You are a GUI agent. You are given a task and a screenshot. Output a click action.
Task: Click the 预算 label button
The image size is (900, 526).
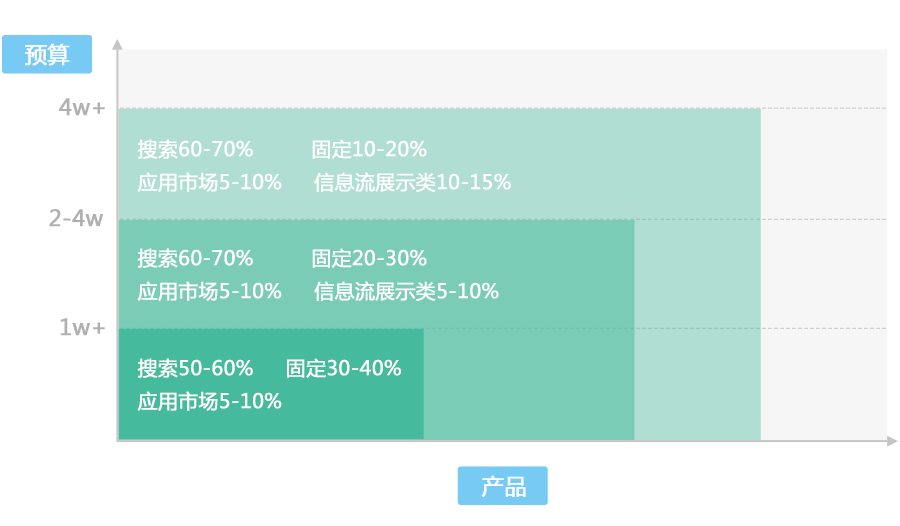[47, 54]
